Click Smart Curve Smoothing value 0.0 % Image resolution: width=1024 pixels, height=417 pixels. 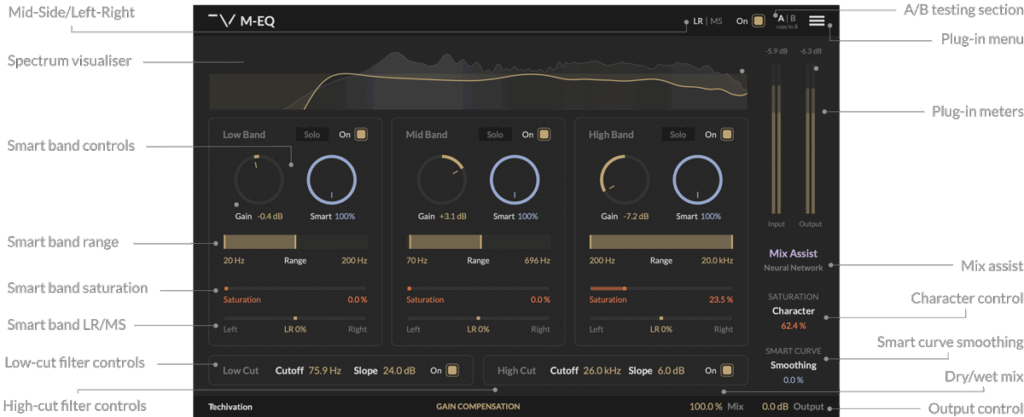793,380
